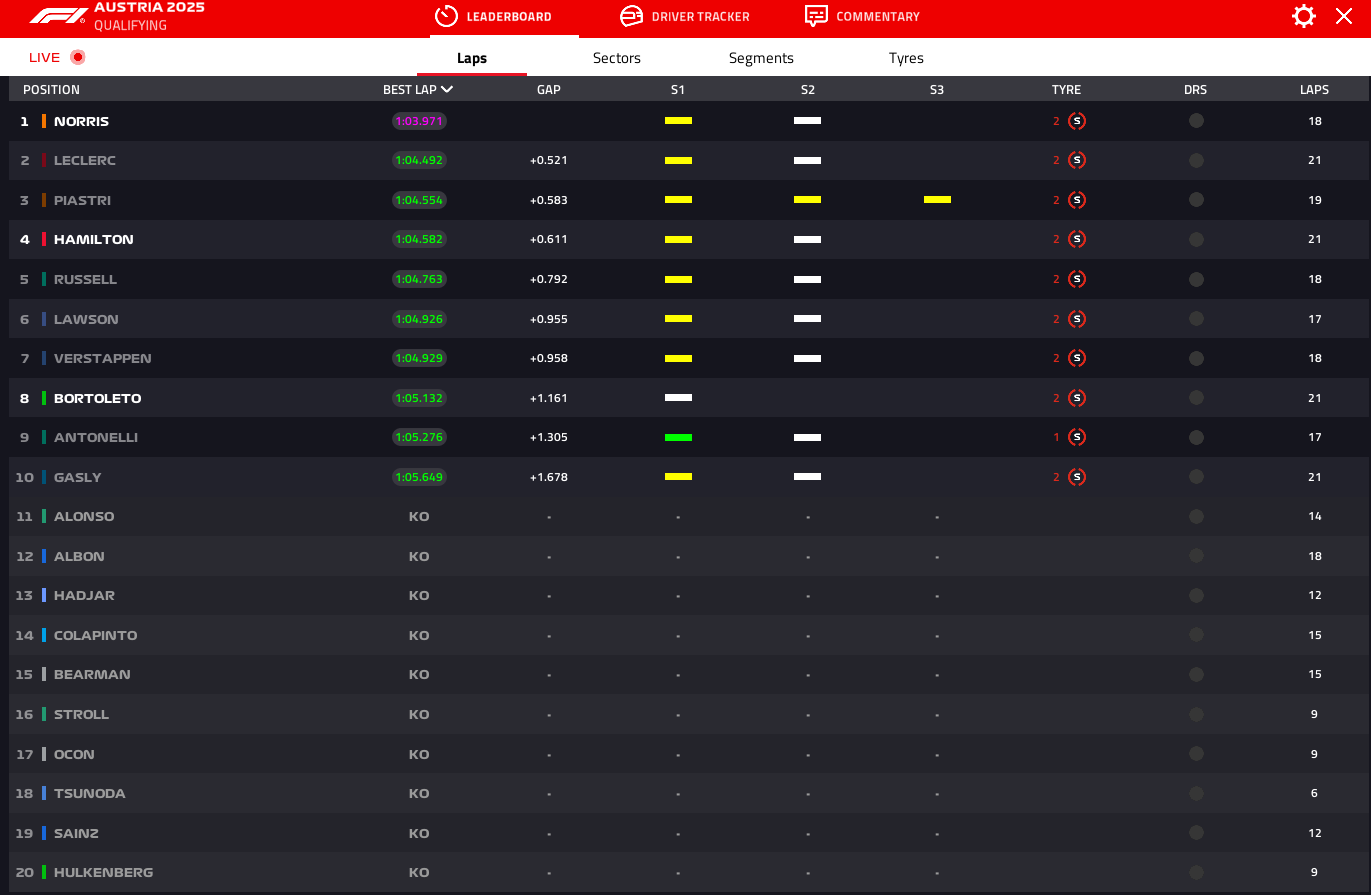Select driver ANTONELLI in leaderboard
Image resolution: width=1371 pixels, height=895 pixels.
click(x=96, y=437)
